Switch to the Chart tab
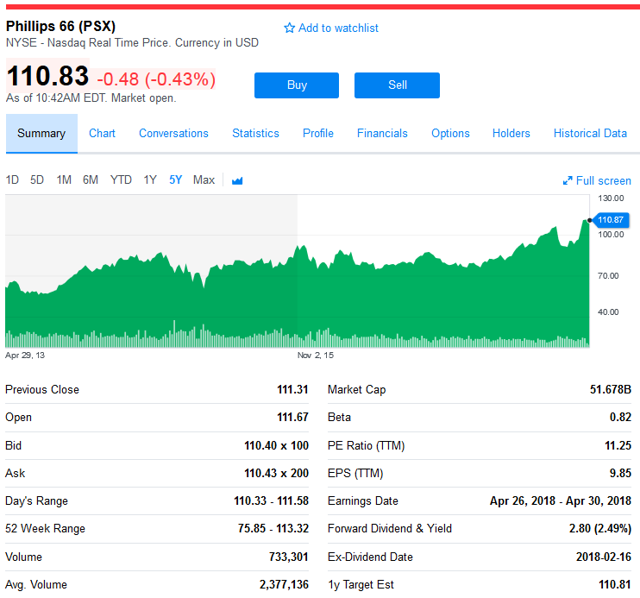 coord(102,133)
